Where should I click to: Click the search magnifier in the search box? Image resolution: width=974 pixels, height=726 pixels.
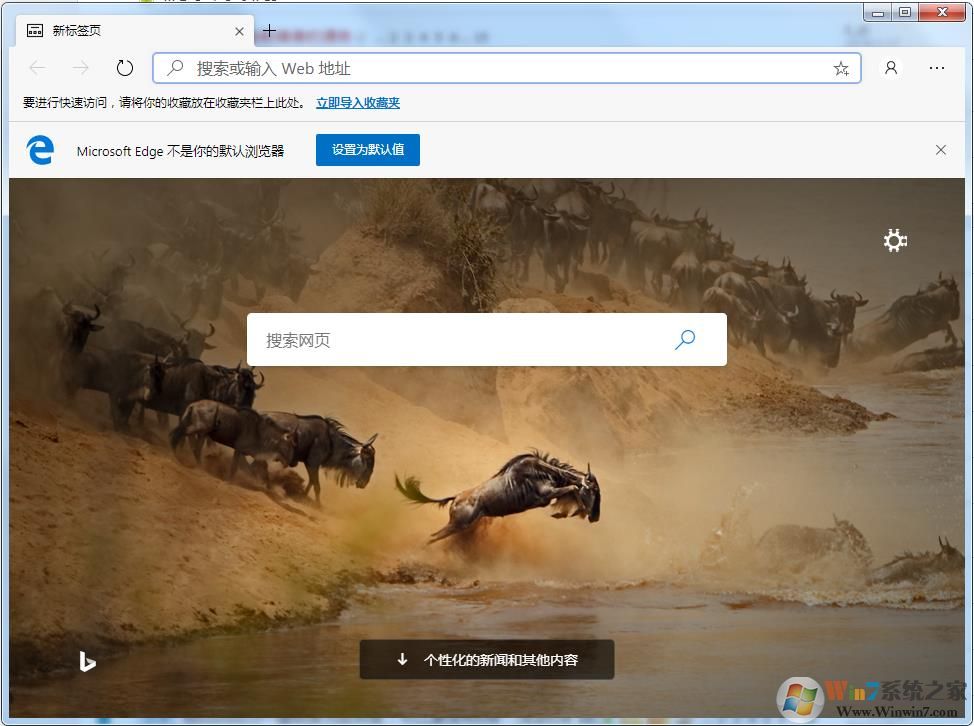(684, 339)
